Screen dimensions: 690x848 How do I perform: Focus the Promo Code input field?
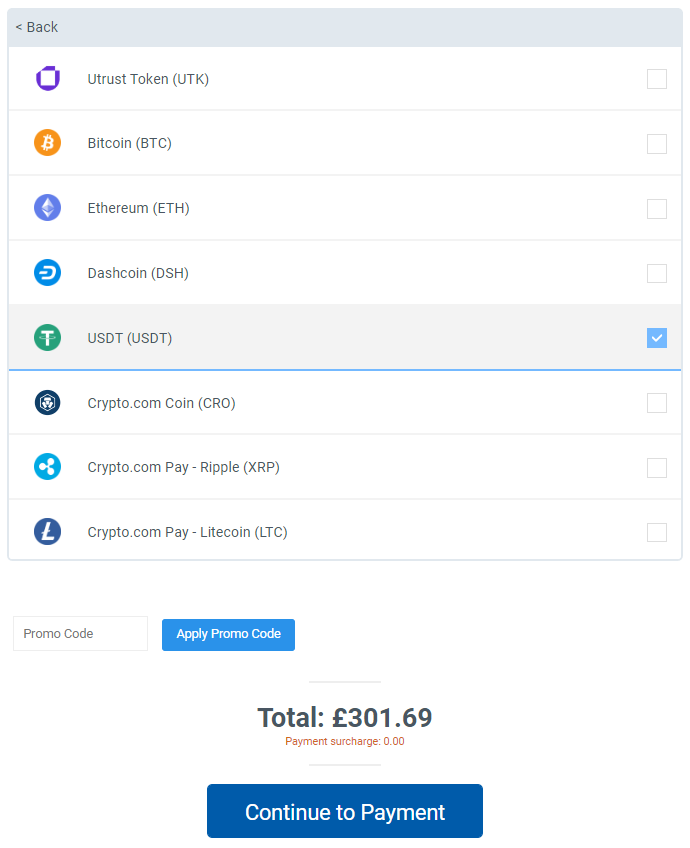(x=80, y=633)
